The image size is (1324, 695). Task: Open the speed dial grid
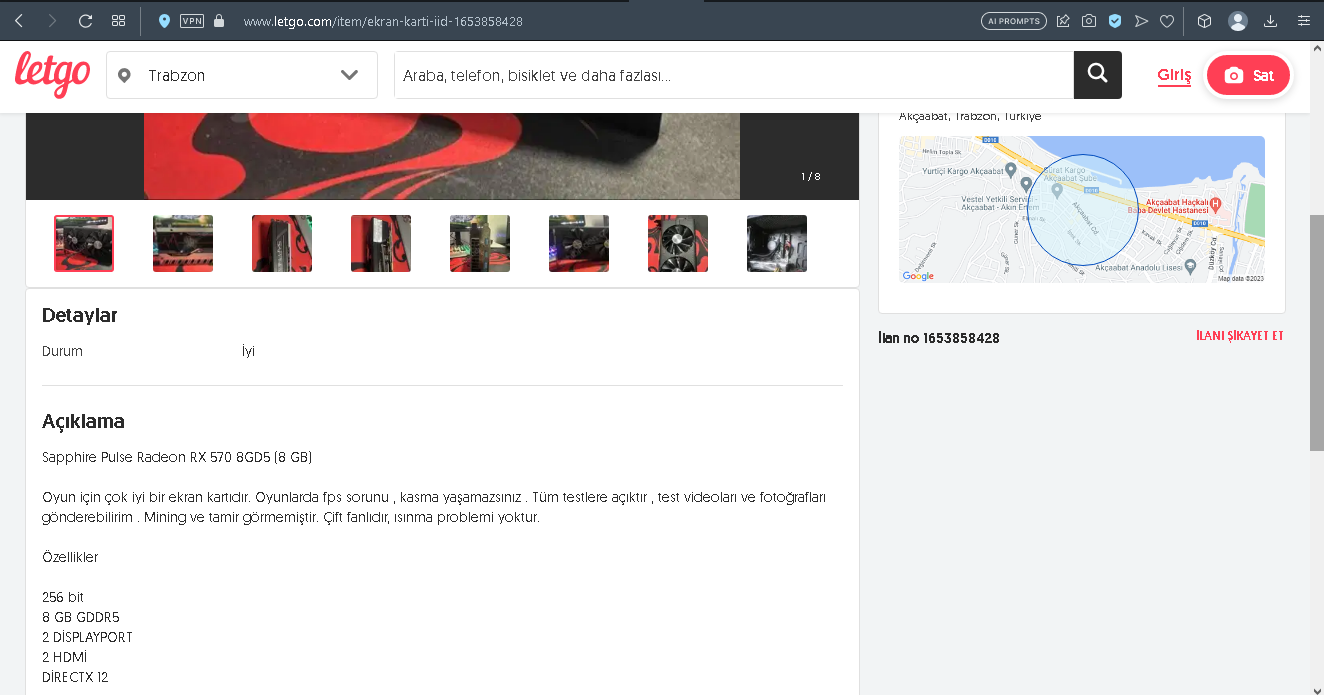(x=118, y=20)
